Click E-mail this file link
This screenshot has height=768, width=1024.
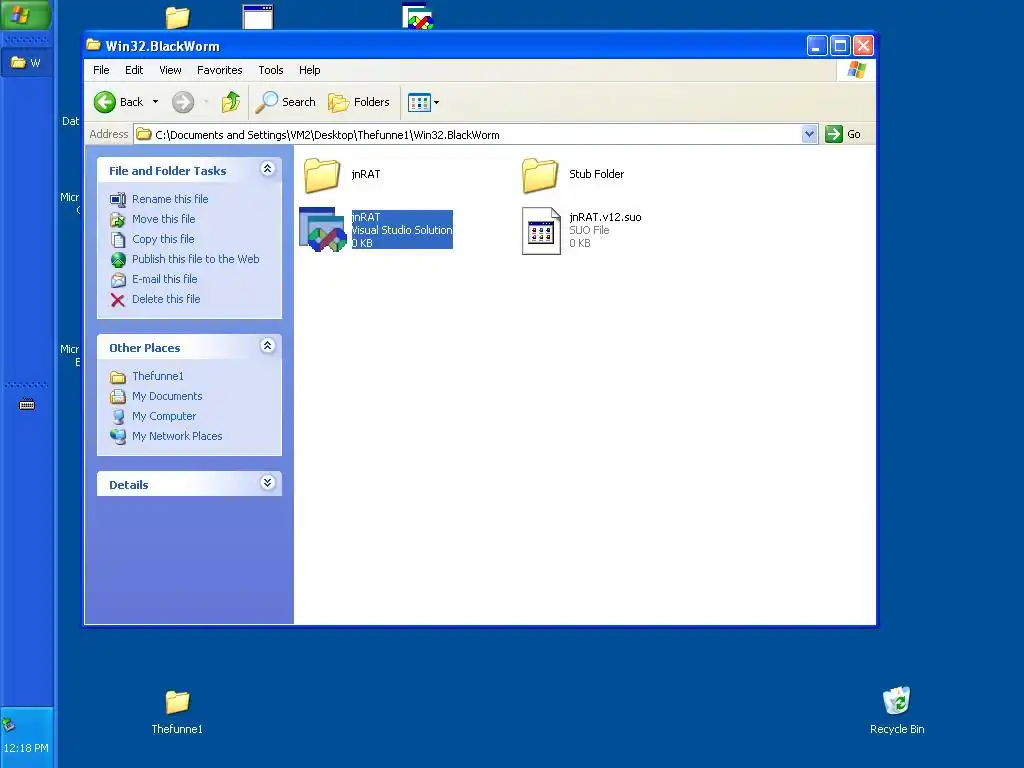165,280
